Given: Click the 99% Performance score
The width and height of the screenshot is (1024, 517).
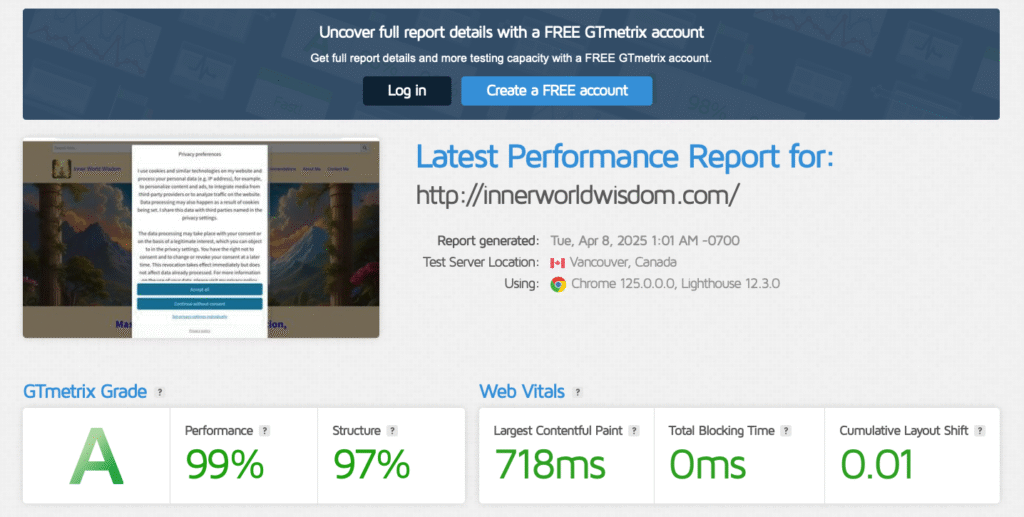Looking at the screenshot, I should pyautogui.click(x=225, y=464).
